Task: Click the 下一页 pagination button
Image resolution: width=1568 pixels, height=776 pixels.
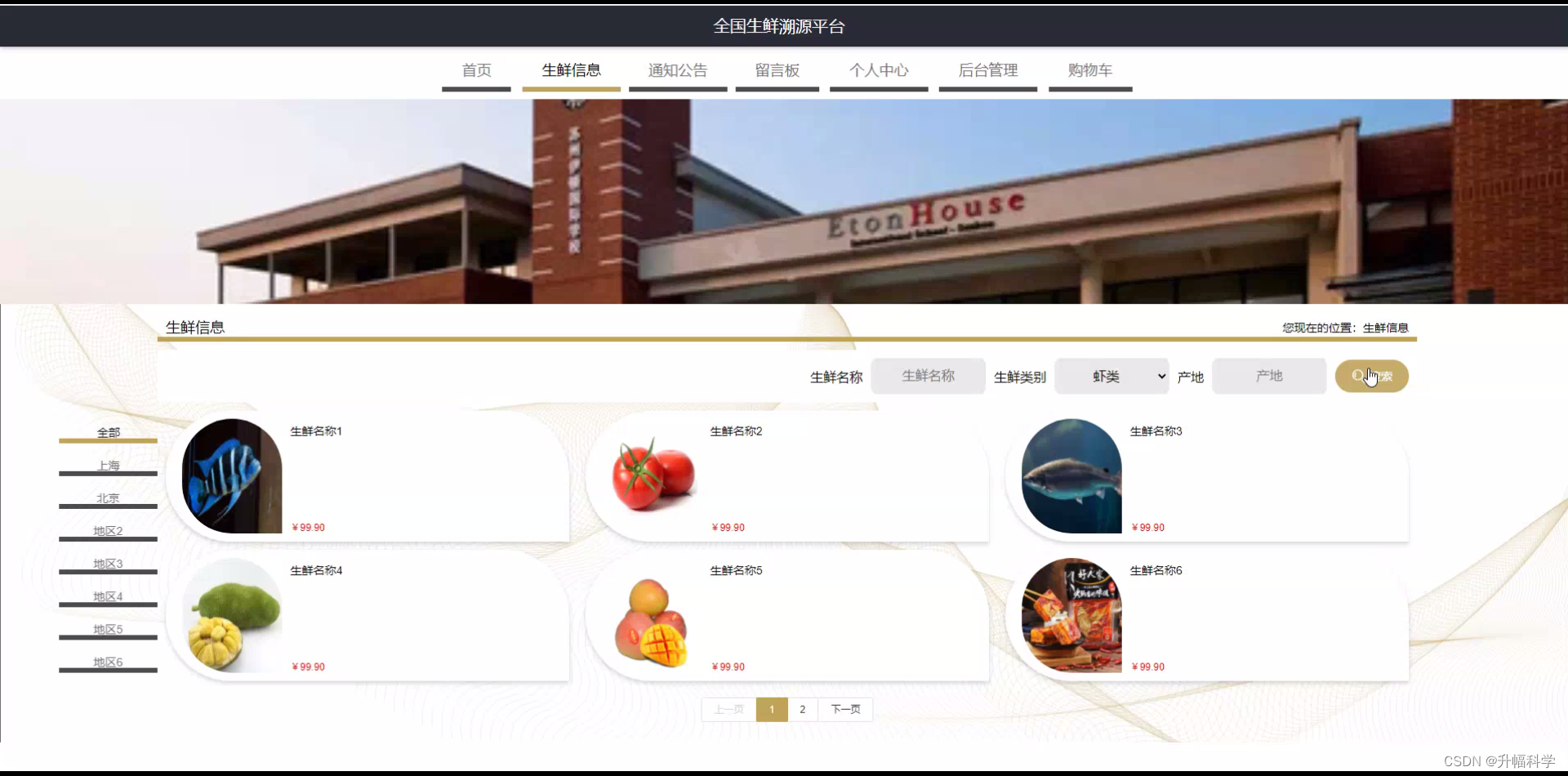Action: coord(845,709)
